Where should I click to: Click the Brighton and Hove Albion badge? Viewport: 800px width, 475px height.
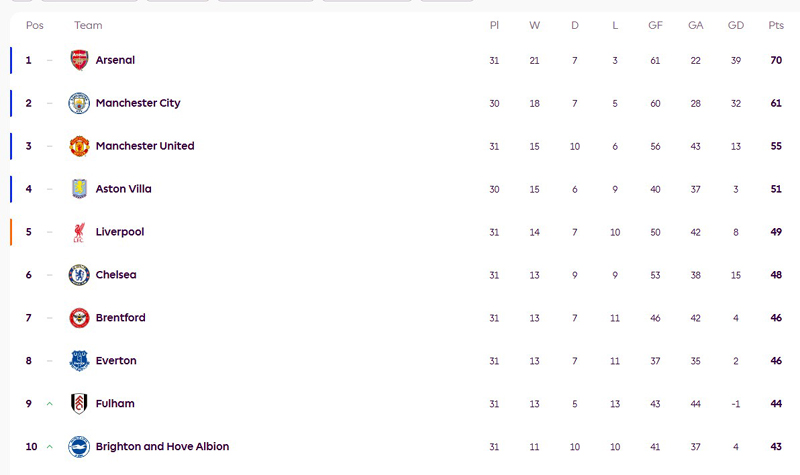(79, 447)
